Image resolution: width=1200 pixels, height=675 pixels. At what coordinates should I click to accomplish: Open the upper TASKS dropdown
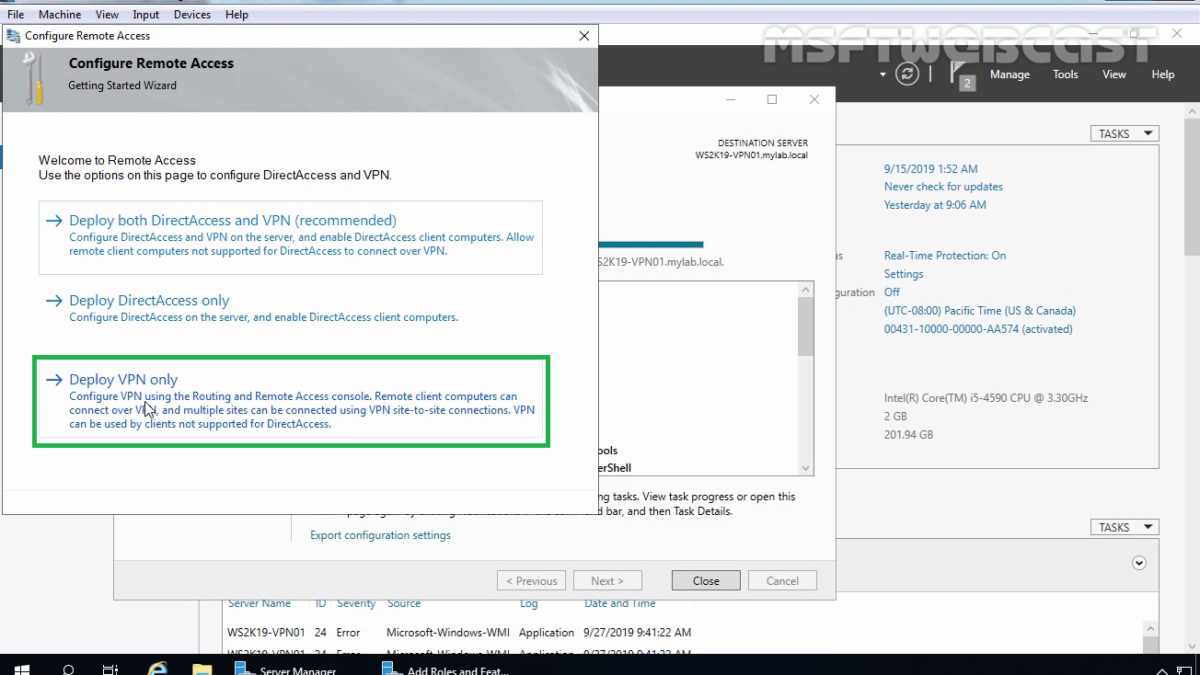[x=1124, y=134]
